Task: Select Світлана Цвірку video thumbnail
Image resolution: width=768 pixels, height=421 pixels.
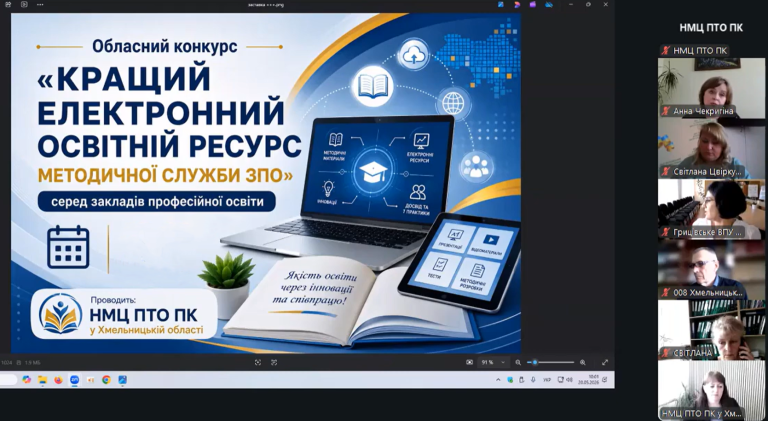Action: click(x=711, y=149)
